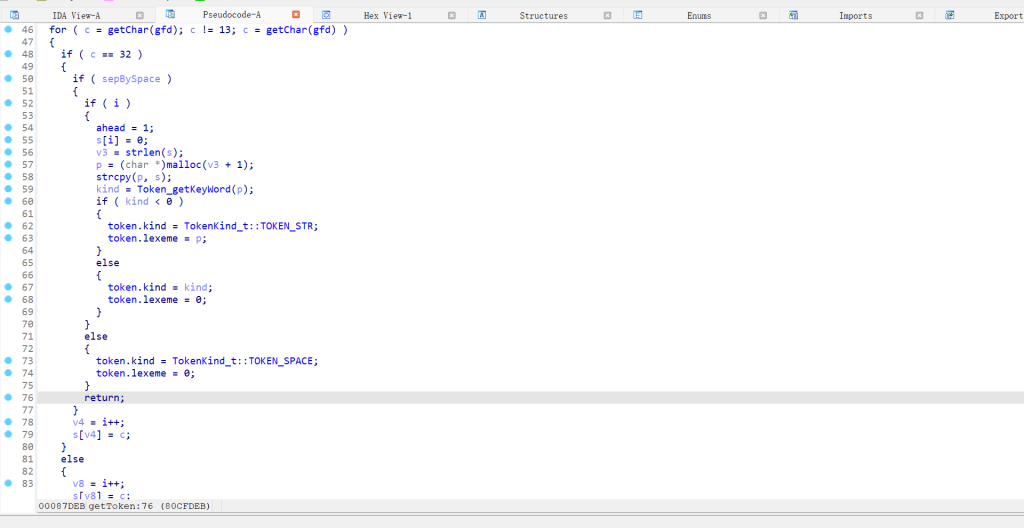Click the Enums tab icon
1024x528 pixels.
click(x=638, y=15)
